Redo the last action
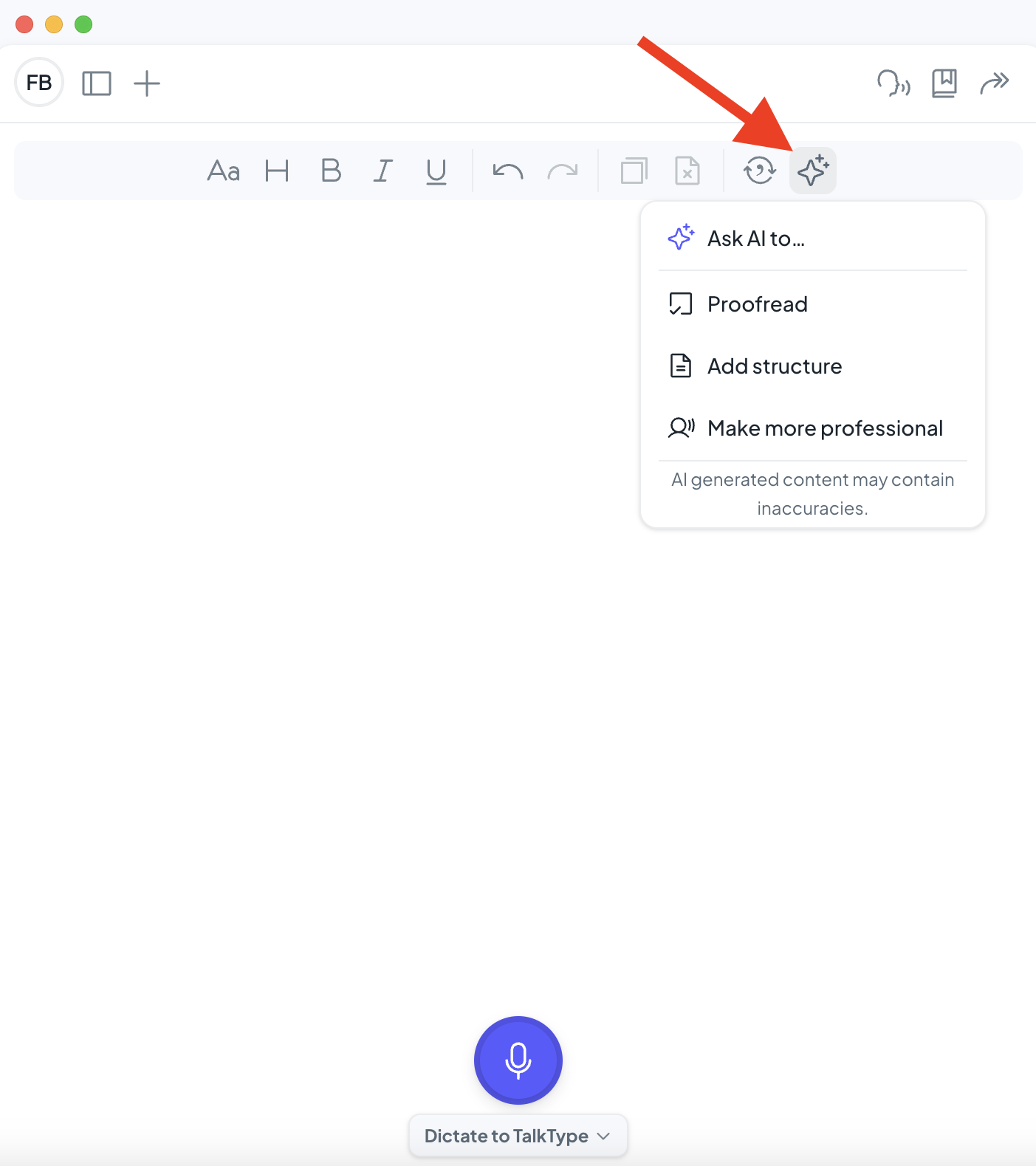 tap(563, 171)
